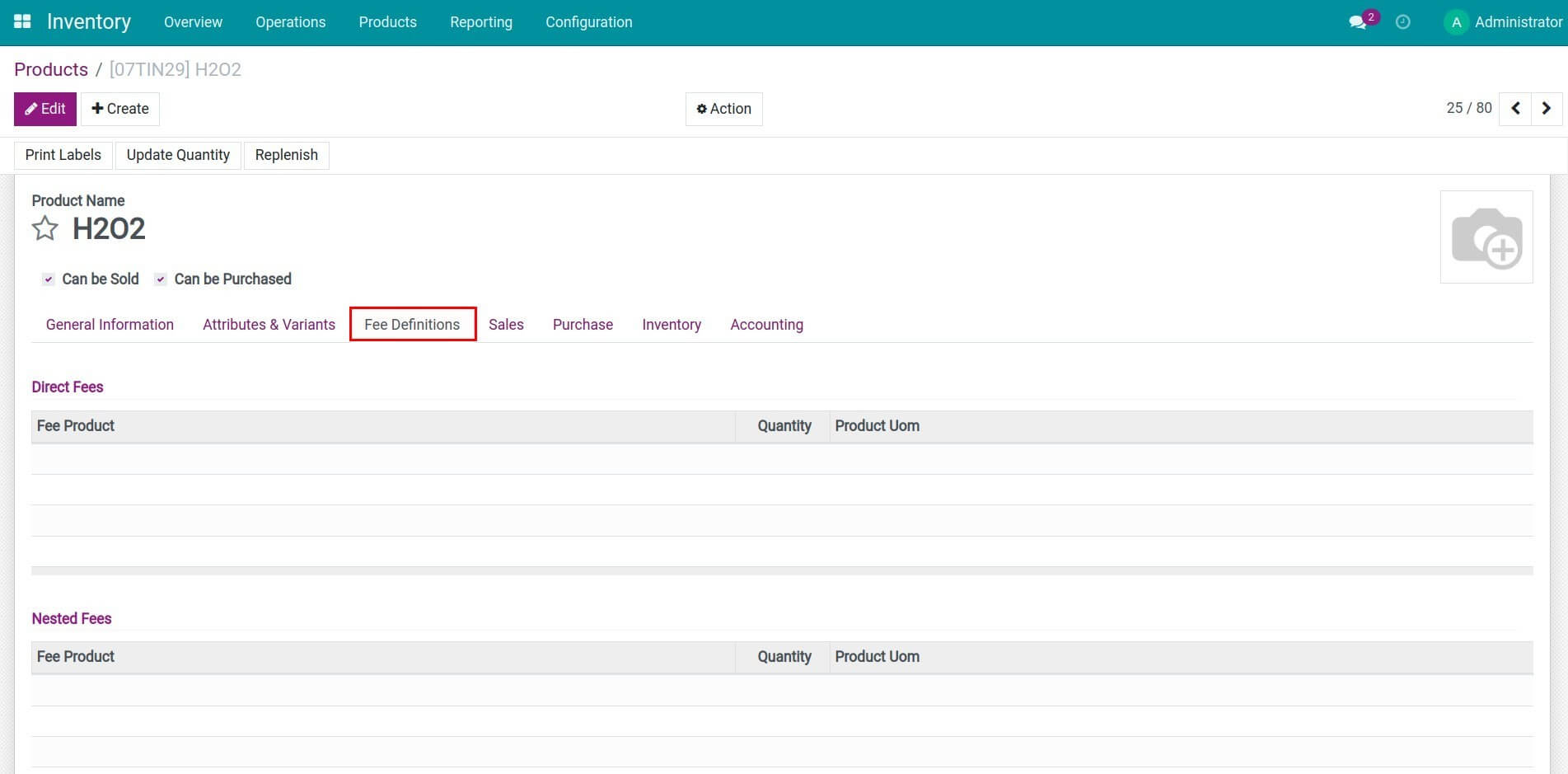The image size is (1568, 774).
Task: Open messages via the chat bubble icon
Action: tap(1357, 22)
